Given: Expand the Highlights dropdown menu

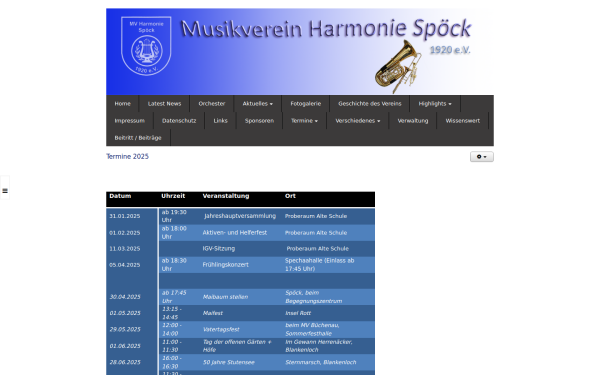Looking at the screenshot, I should click(x=435, y=104).
